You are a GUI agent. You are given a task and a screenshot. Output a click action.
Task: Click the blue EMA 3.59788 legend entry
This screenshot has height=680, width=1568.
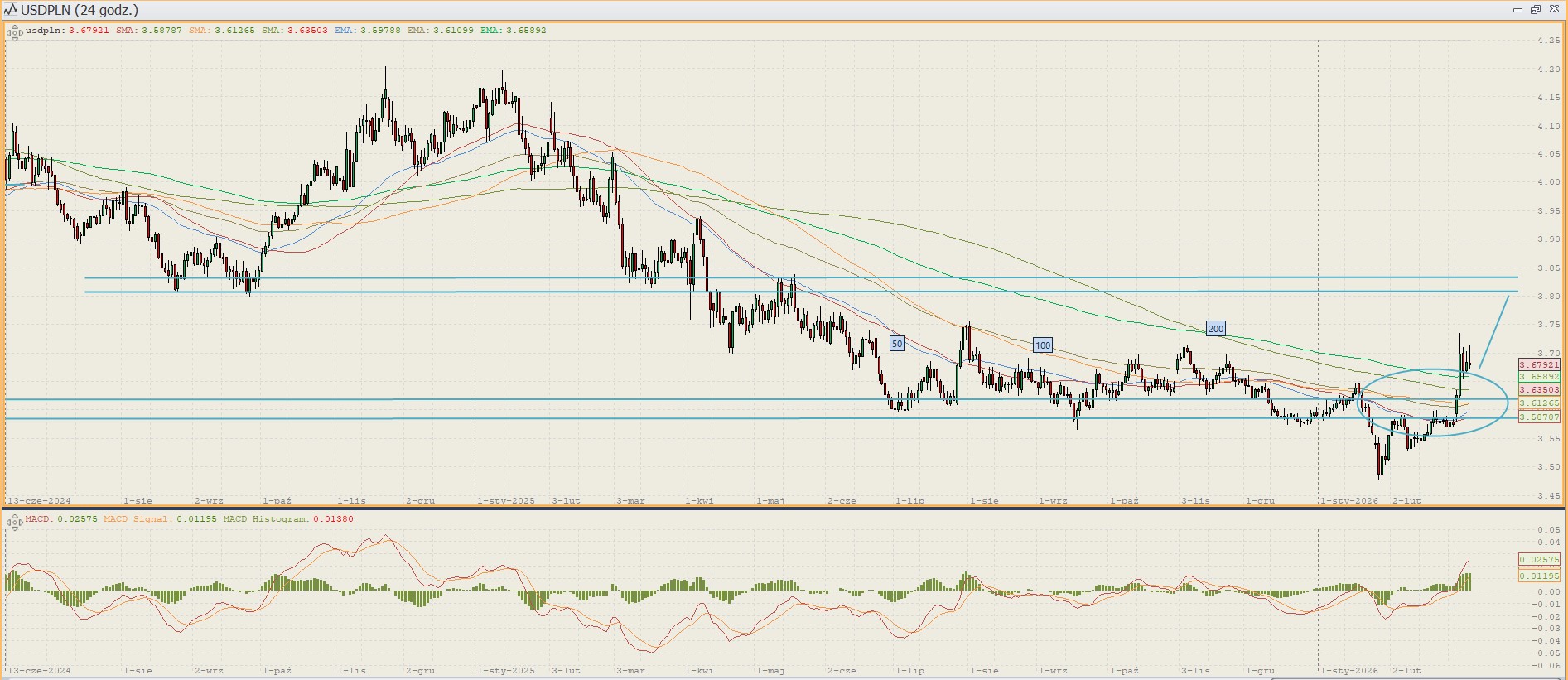pos(368,31)
